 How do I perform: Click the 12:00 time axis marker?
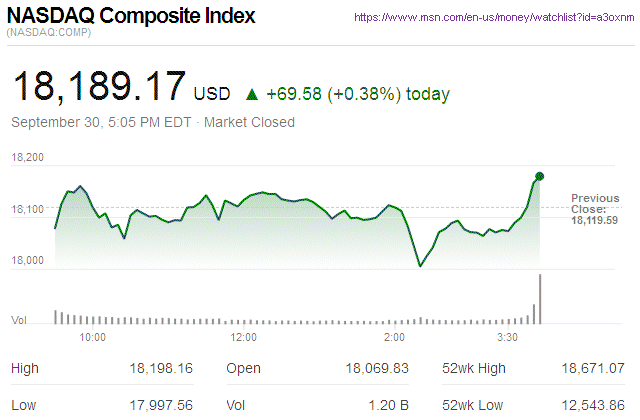click(x=244, y=337)
